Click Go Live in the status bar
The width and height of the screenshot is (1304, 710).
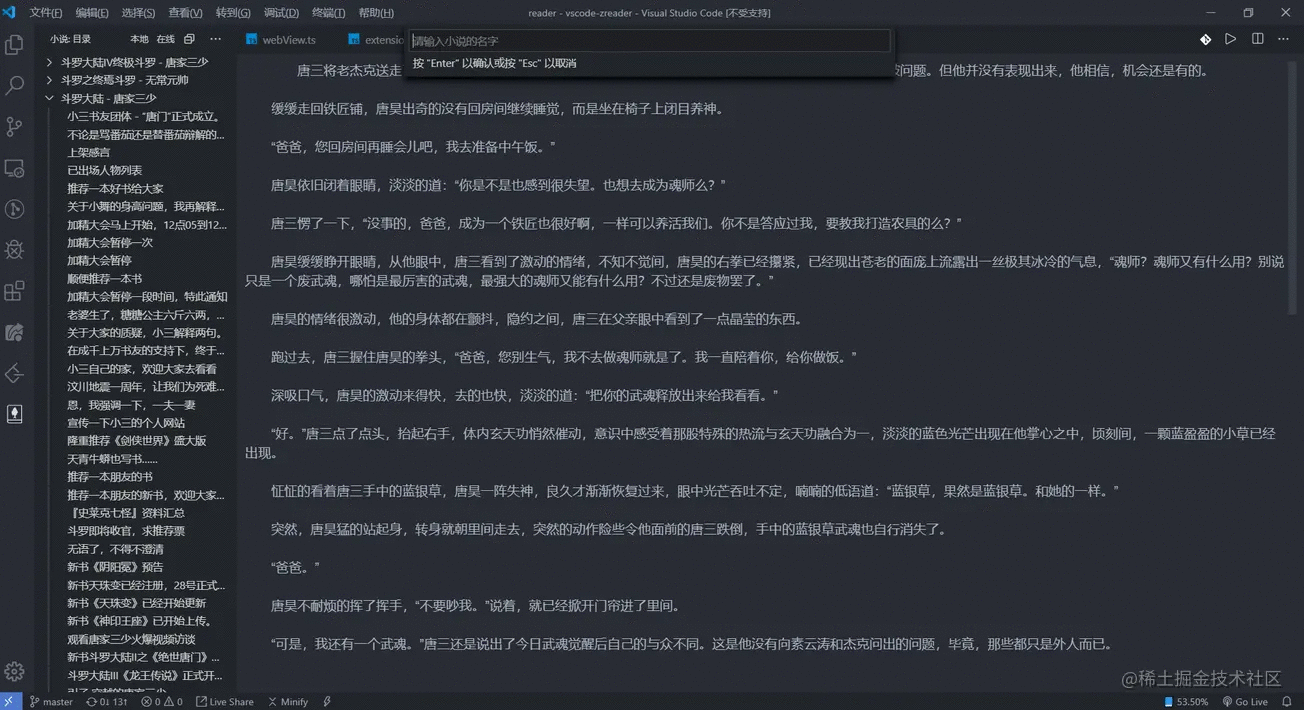click(x=1247, y=701)
